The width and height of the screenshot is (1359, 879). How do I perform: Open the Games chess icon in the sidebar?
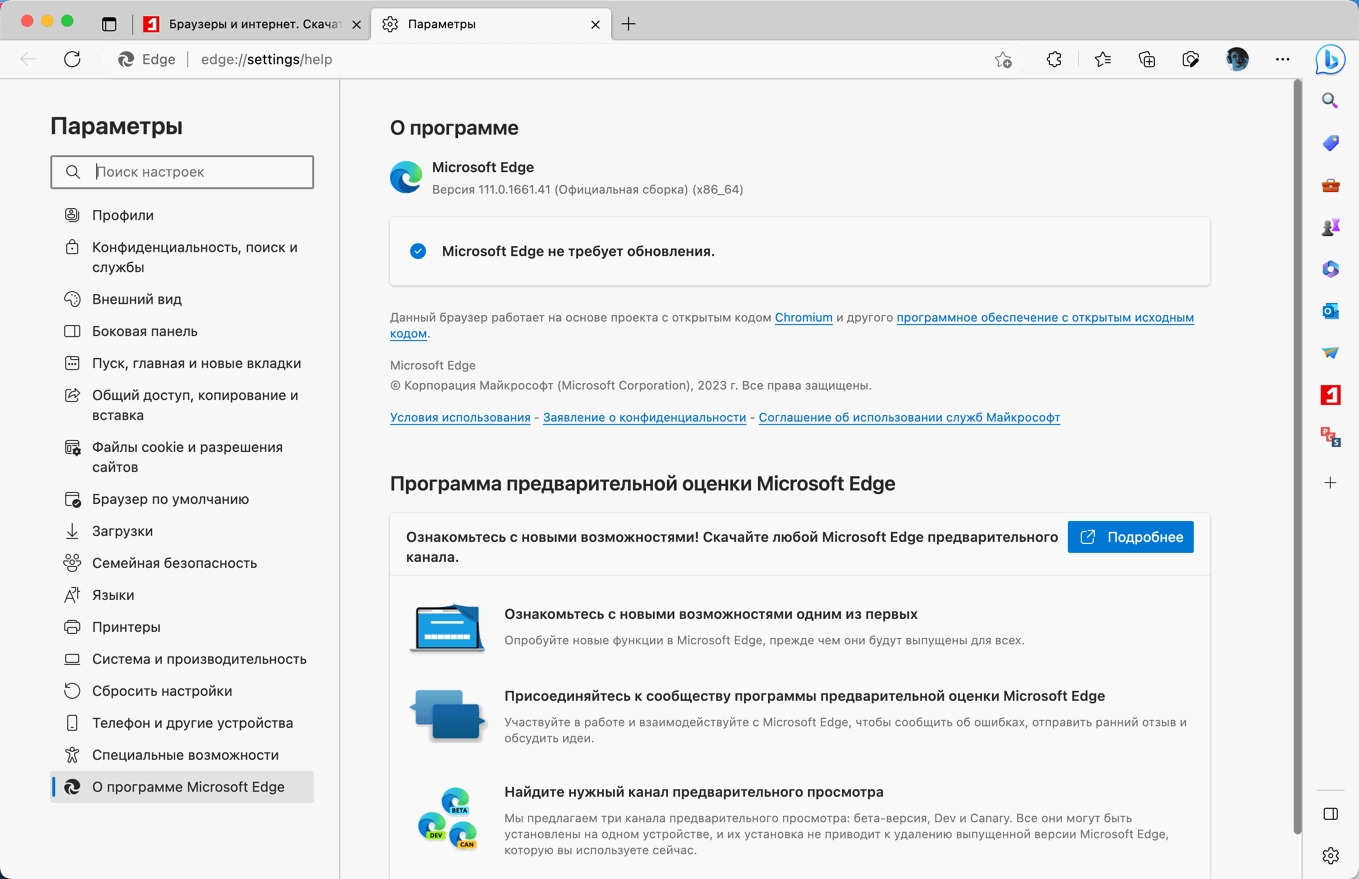point(1330,227)
